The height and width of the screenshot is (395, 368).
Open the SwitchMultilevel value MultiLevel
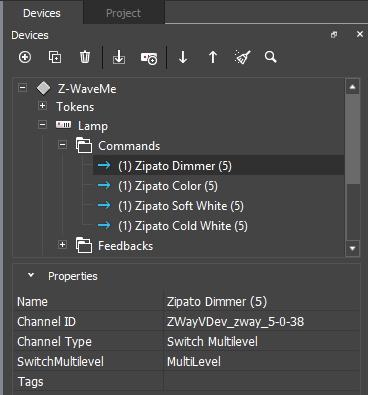click(x=262, y=362)
